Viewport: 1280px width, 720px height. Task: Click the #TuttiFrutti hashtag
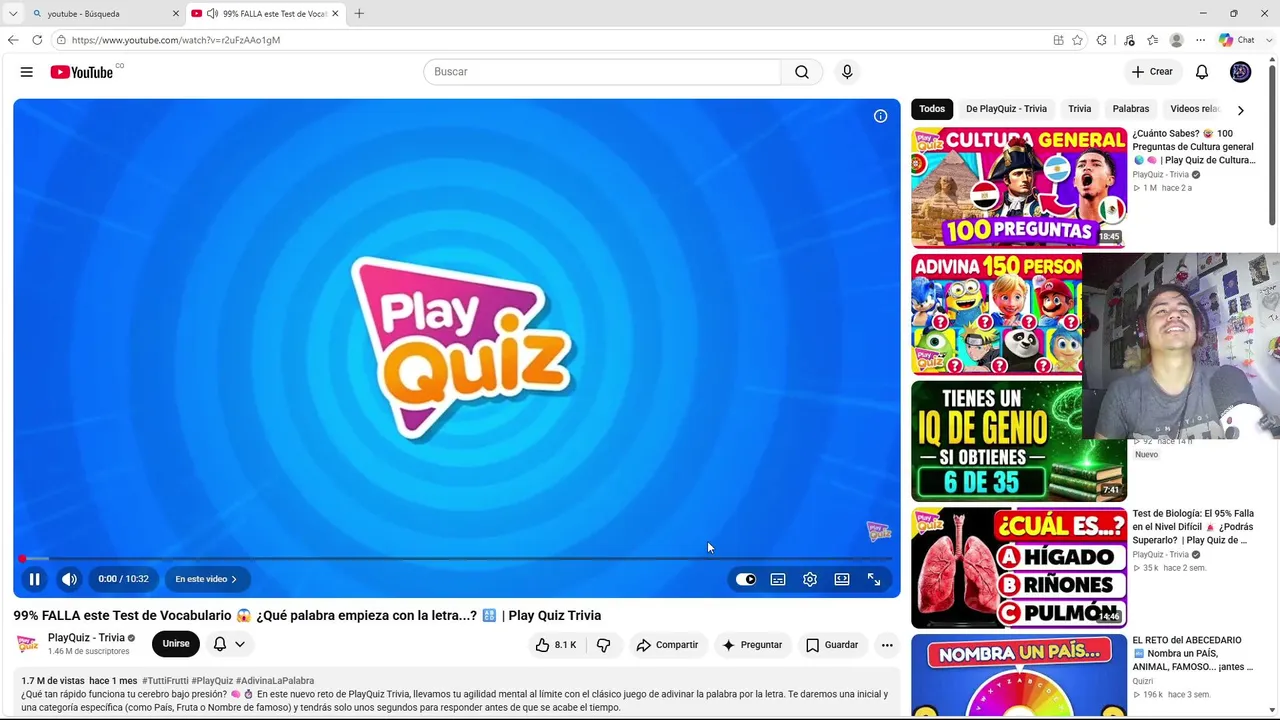click(x=165, y=681)
